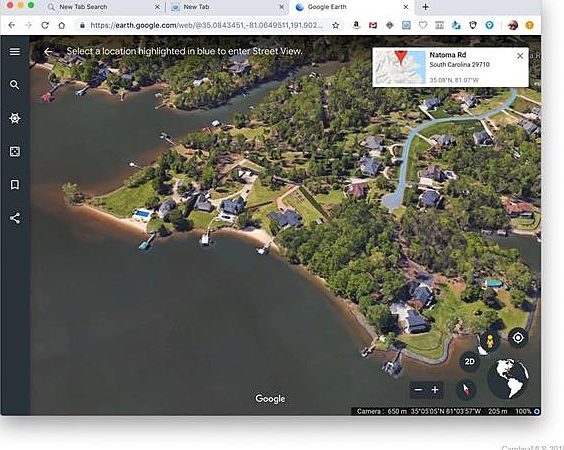The height and width of the screenshot is (450, 564).
Task: Click the Google logo on map
Action: (x=270, y=399)
